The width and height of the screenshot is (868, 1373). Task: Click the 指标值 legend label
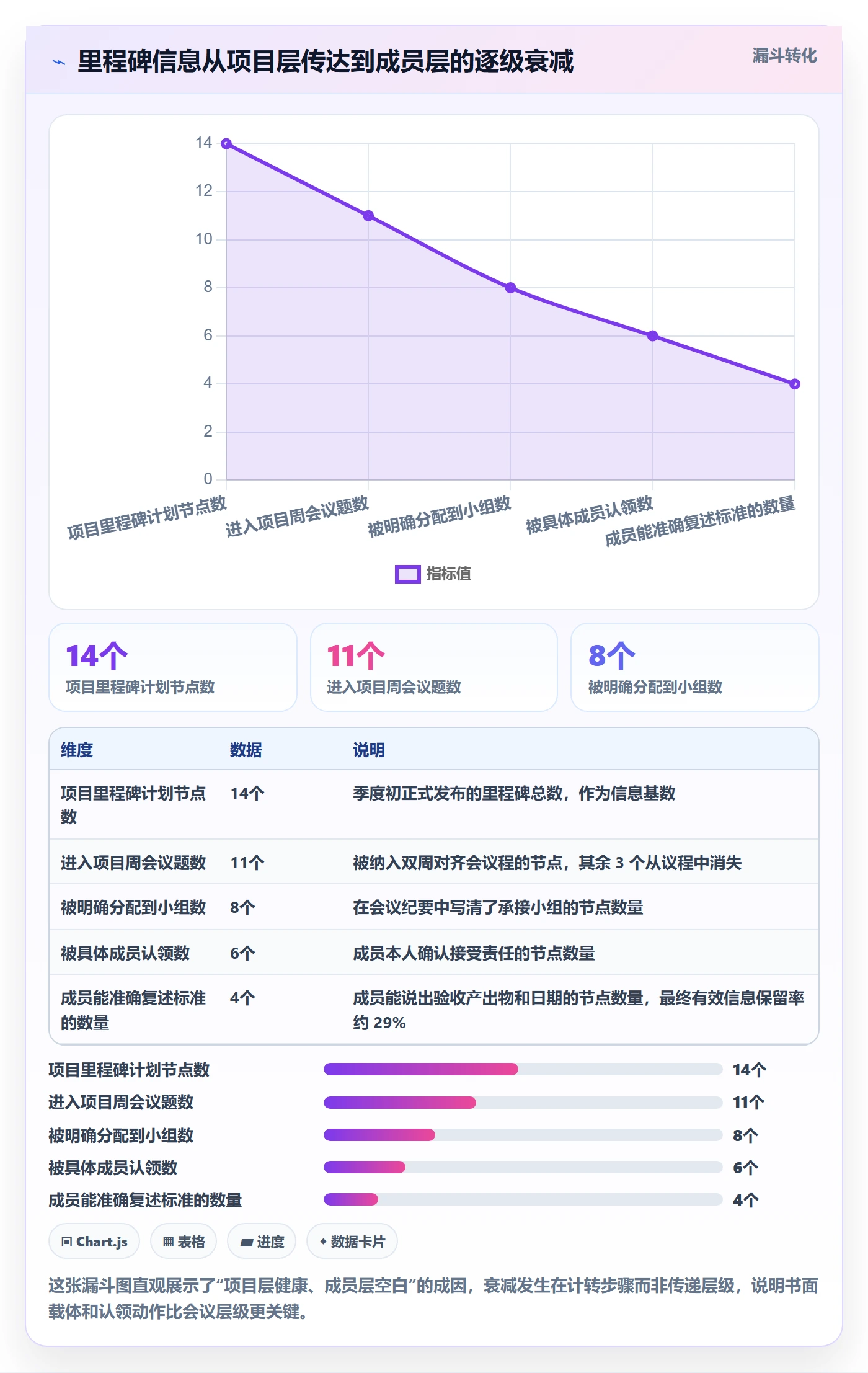[449, 574]
